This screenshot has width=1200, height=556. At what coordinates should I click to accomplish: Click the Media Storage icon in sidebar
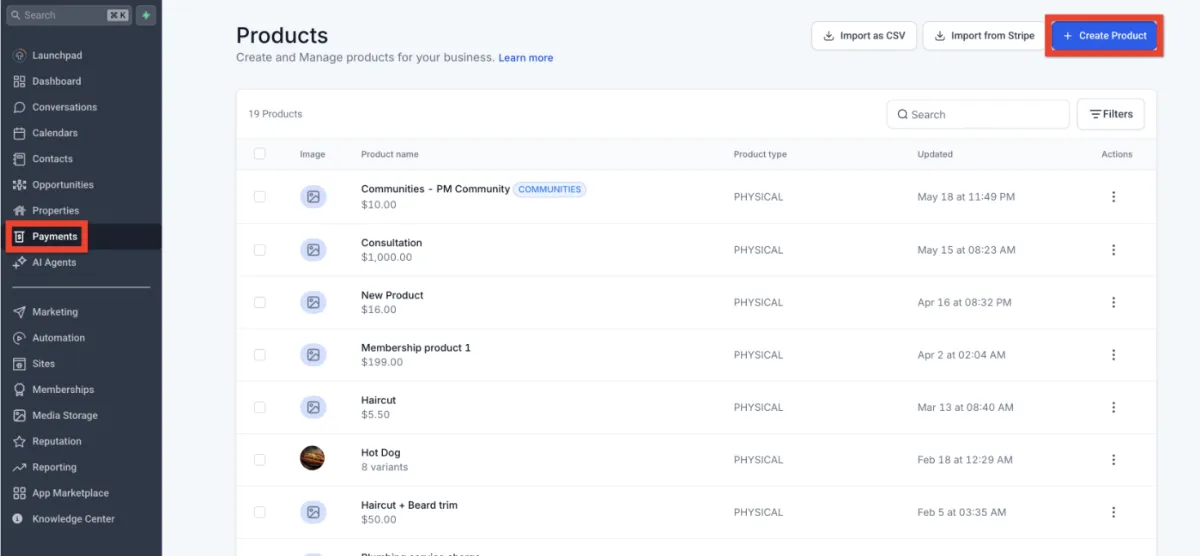[19, 415]
